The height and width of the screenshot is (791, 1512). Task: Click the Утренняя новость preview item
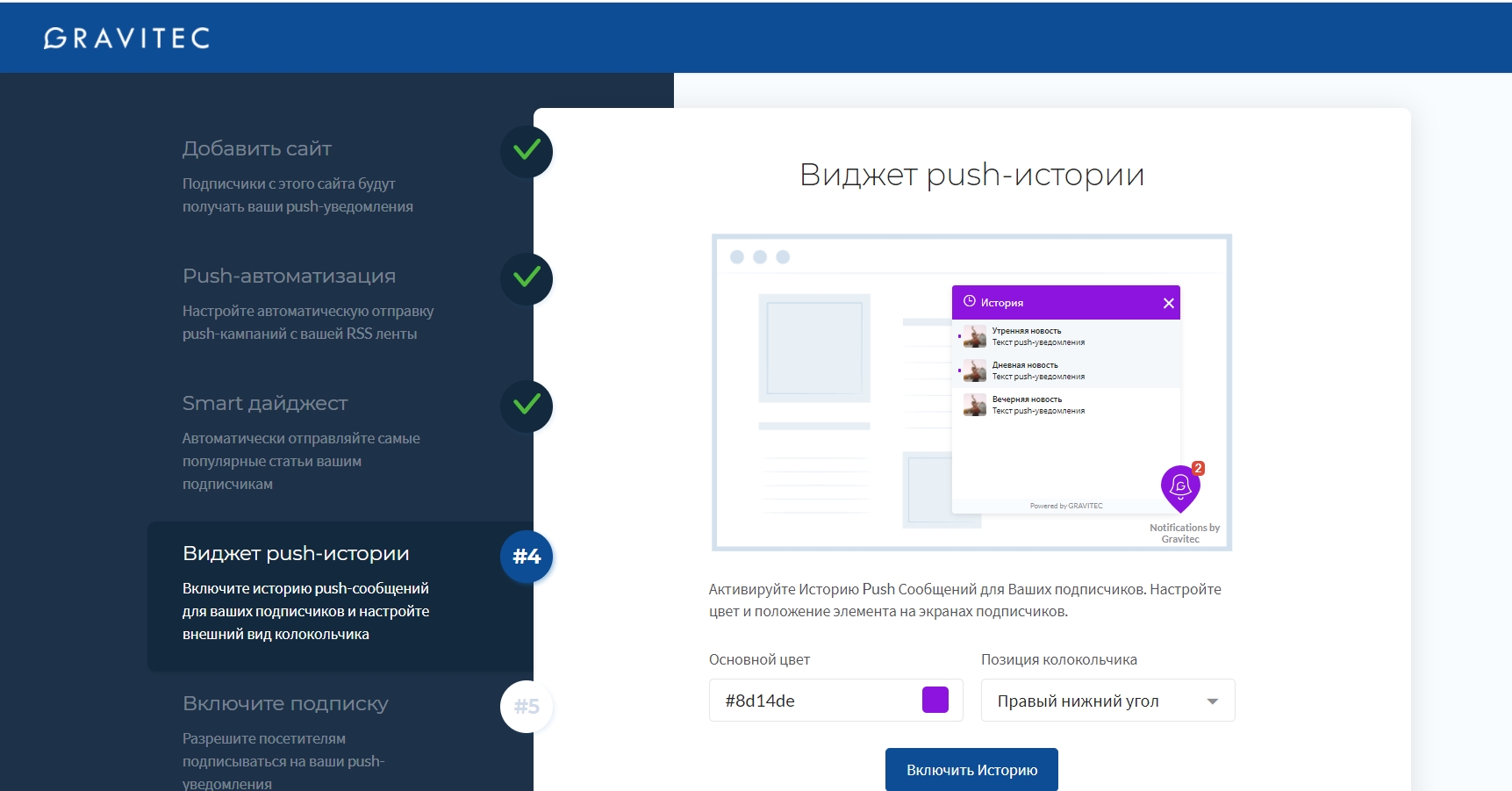1066,336
